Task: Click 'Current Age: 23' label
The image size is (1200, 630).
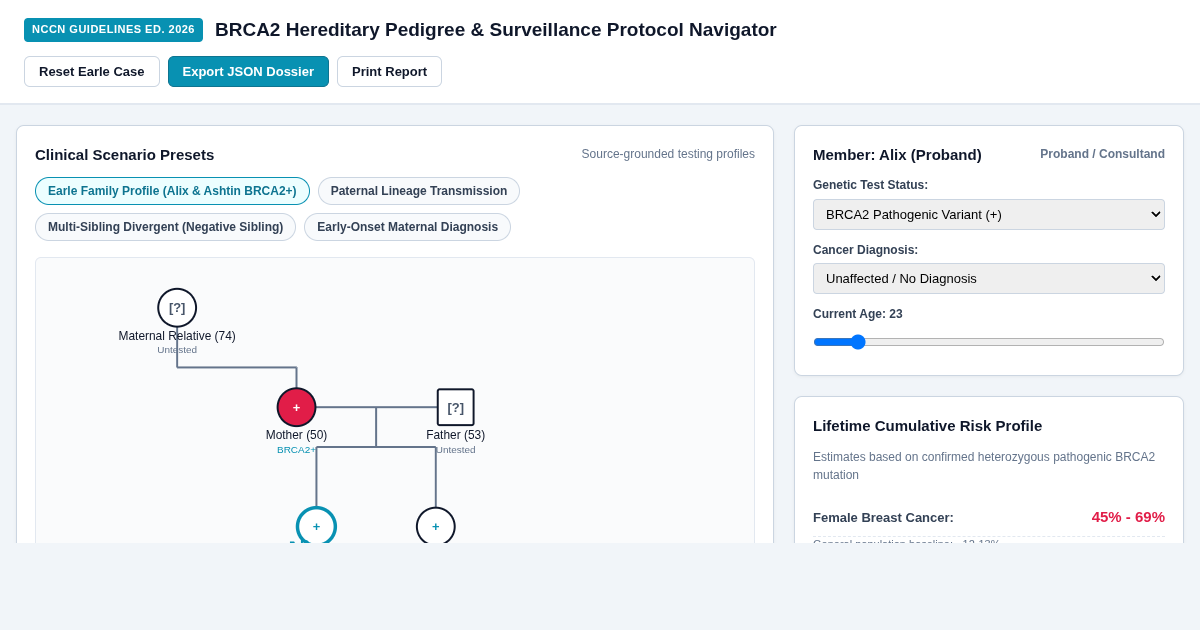Action: pyautogui.click(x=858, y=314)
